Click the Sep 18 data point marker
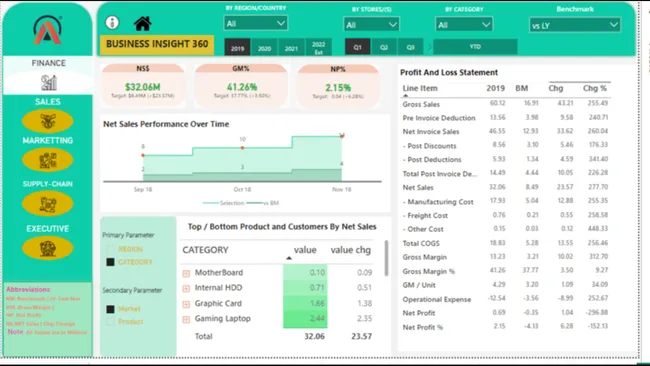 pos(143,155)
